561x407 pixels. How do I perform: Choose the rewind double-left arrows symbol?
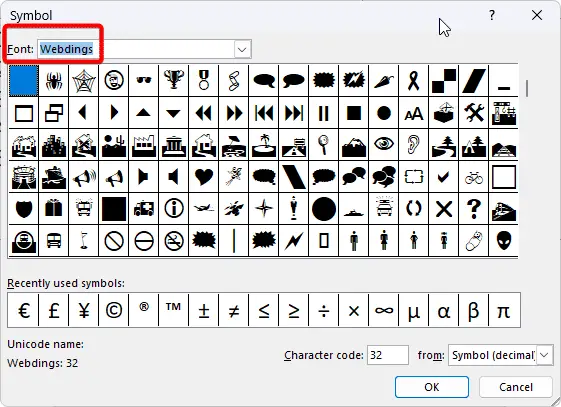204,113
